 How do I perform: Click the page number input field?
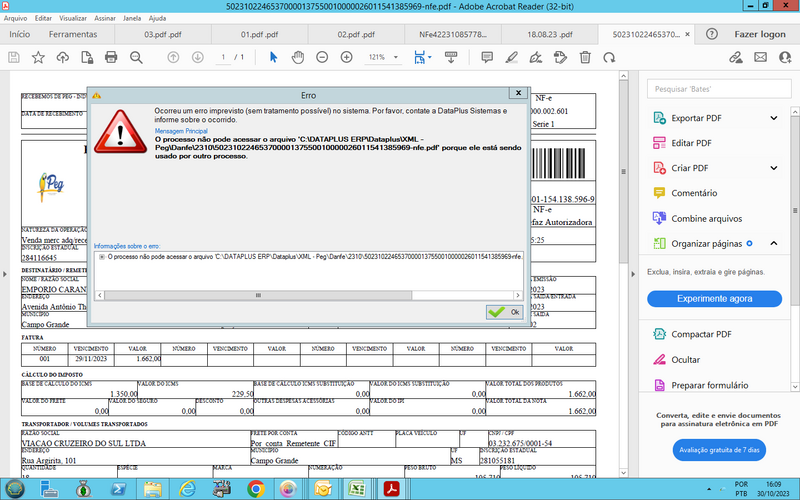pyautogui.click(x=223, y=57)
